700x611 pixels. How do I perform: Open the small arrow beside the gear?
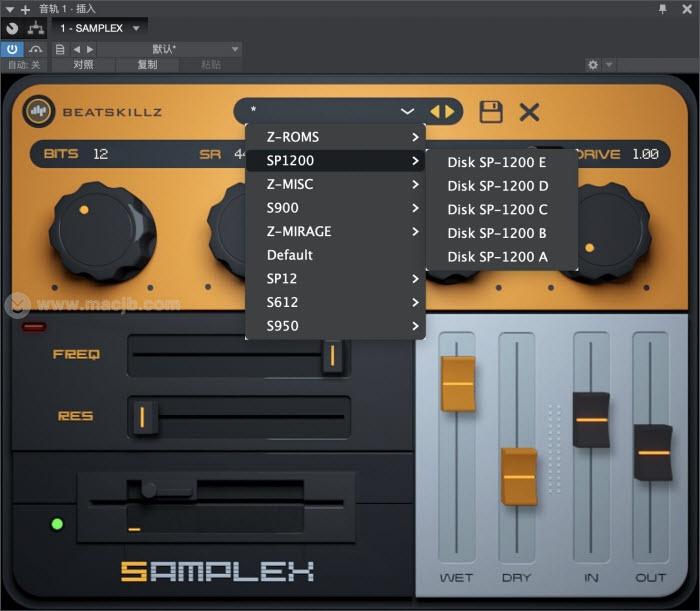pos(609,65)
